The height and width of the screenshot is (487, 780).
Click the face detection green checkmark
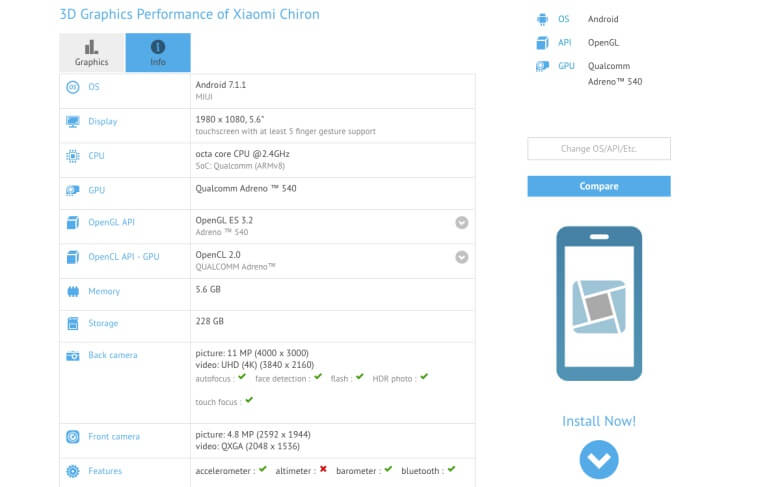click(x=318, y=377)
